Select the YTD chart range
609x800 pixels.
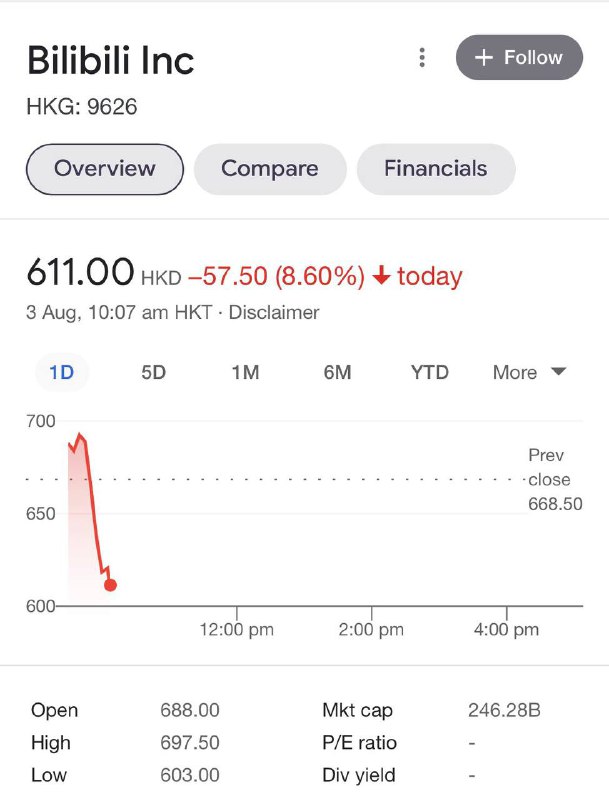pyautogui.click(x=428, y=371)
